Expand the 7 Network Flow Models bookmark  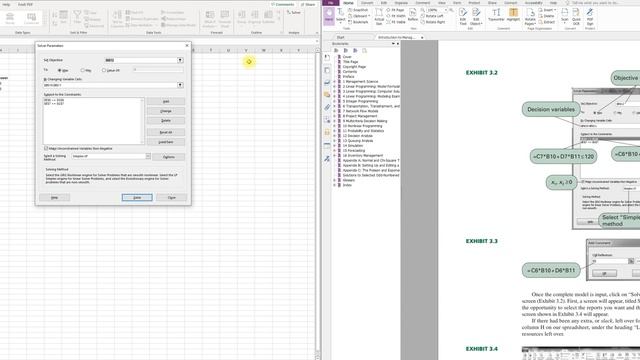coord(335,111)
